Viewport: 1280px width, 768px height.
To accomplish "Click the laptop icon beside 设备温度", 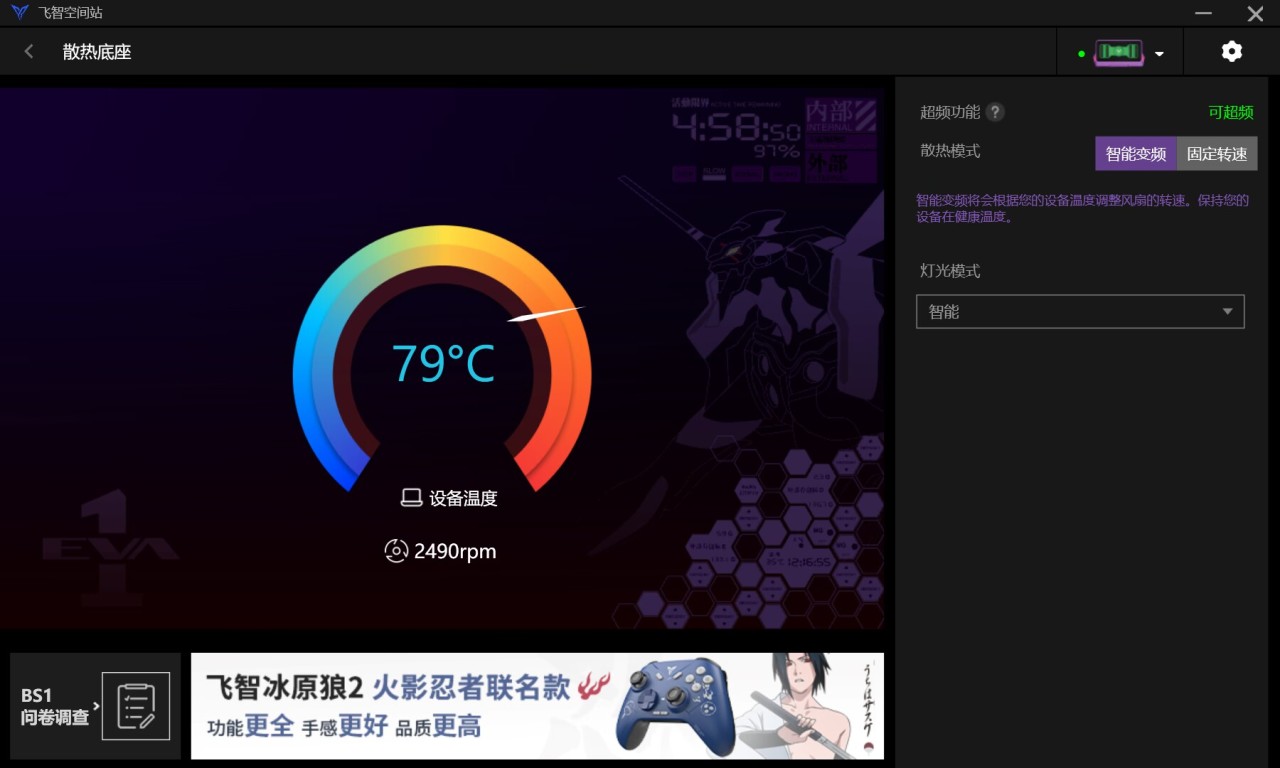I will (x=411, y=498).
